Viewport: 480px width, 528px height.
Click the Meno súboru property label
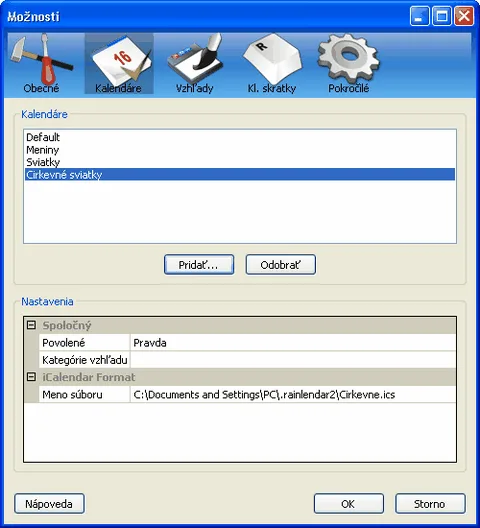[84, 394]
